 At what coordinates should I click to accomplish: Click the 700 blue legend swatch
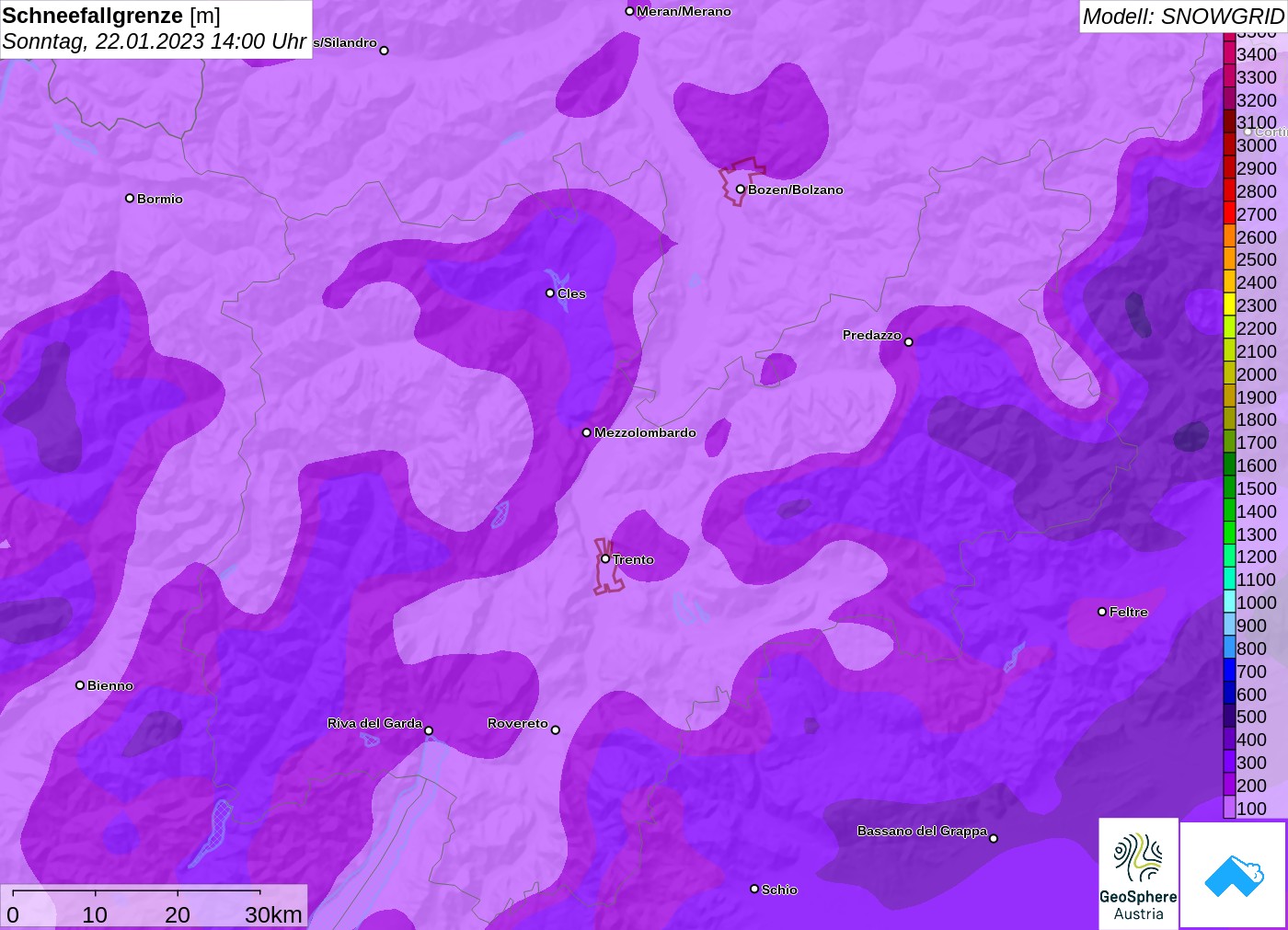(1229, 671)
